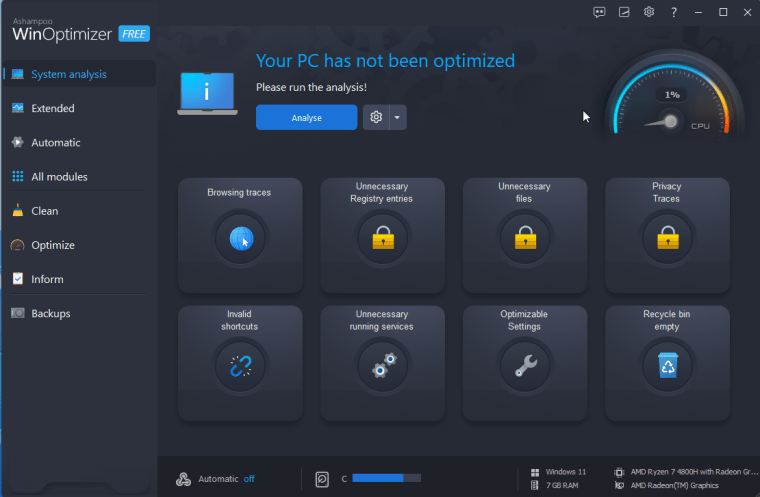Click the '7 GB RAM' status text

click(562, 485)
